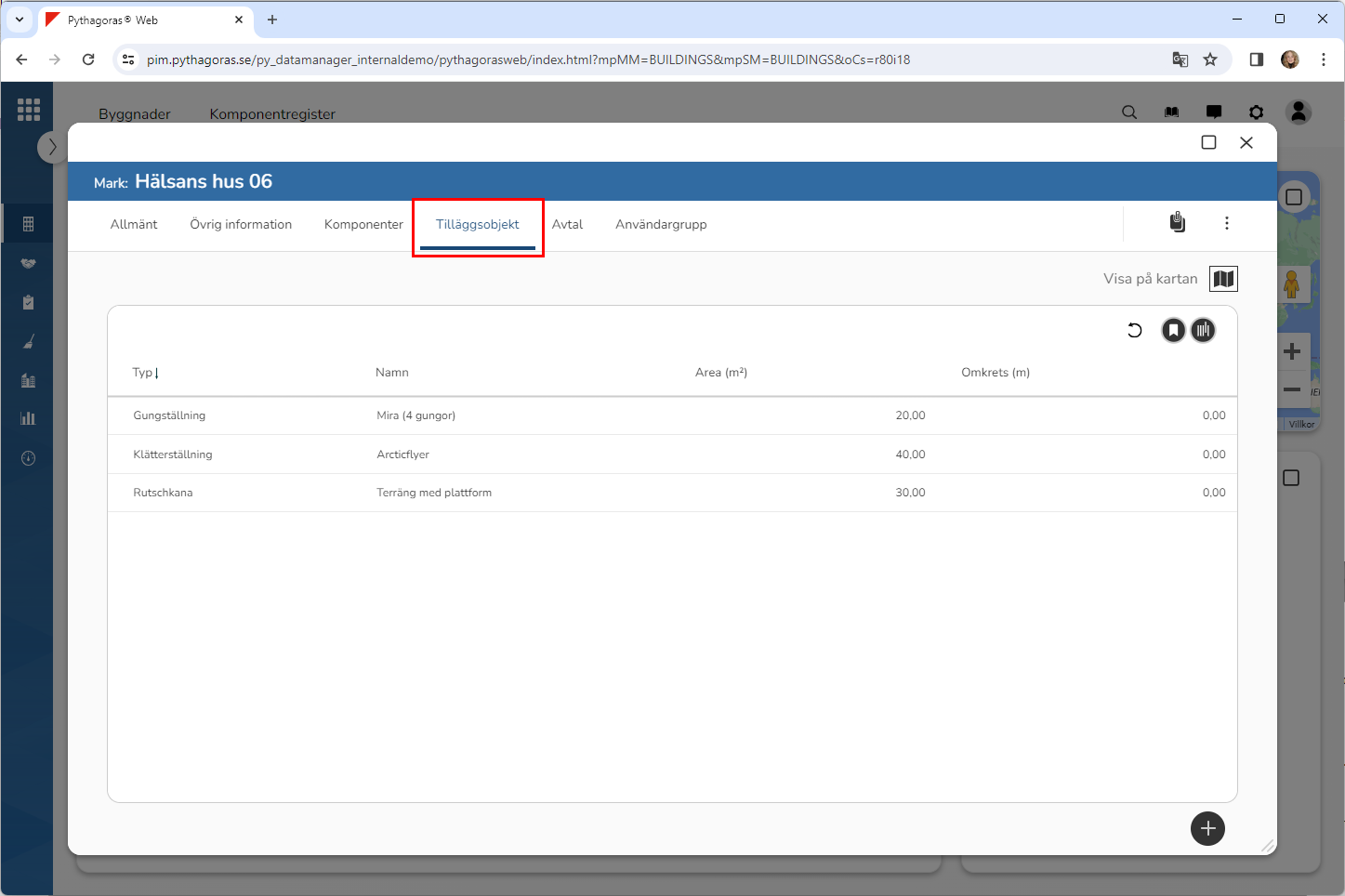This screenshot has height=896, width=1345.
Task: Switch to the Övrig information tab
Action: click(x=241, y=225)
